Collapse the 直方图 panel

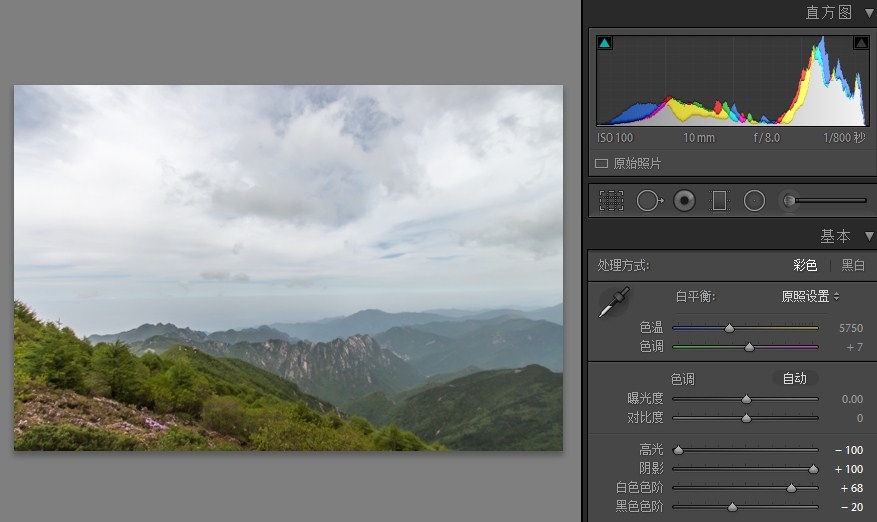tap(868, 13)
